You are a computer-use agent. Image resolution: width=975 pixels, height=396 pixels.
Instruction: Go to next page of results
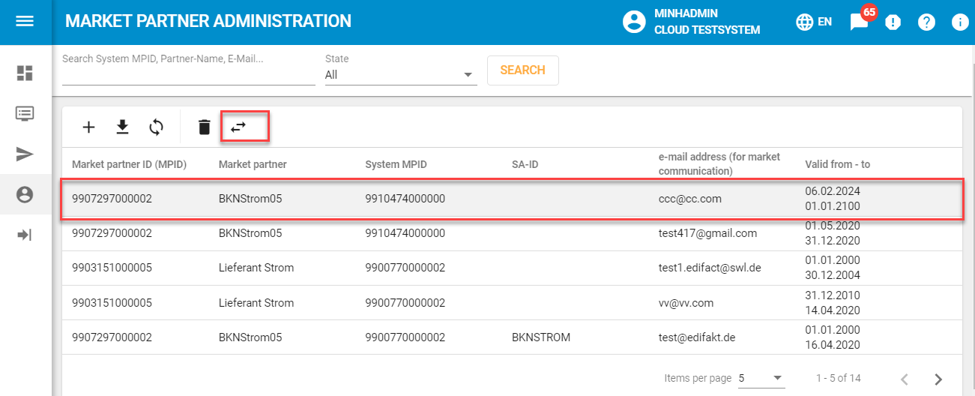pos(938,379)
